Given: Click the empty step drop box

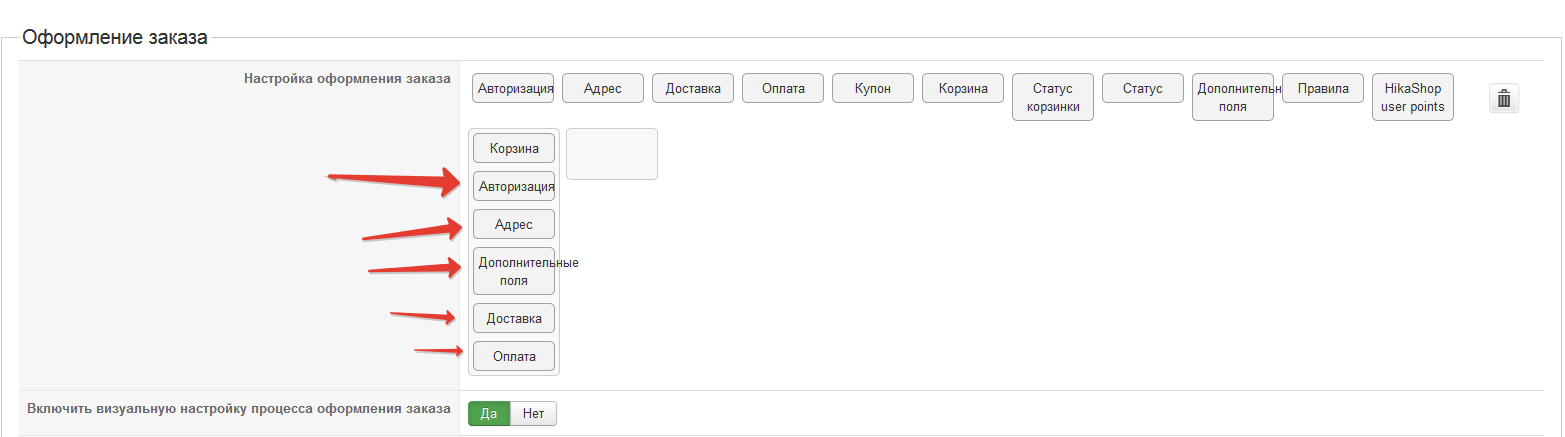Looking at the screenshot, I should (x=612, y=154).
